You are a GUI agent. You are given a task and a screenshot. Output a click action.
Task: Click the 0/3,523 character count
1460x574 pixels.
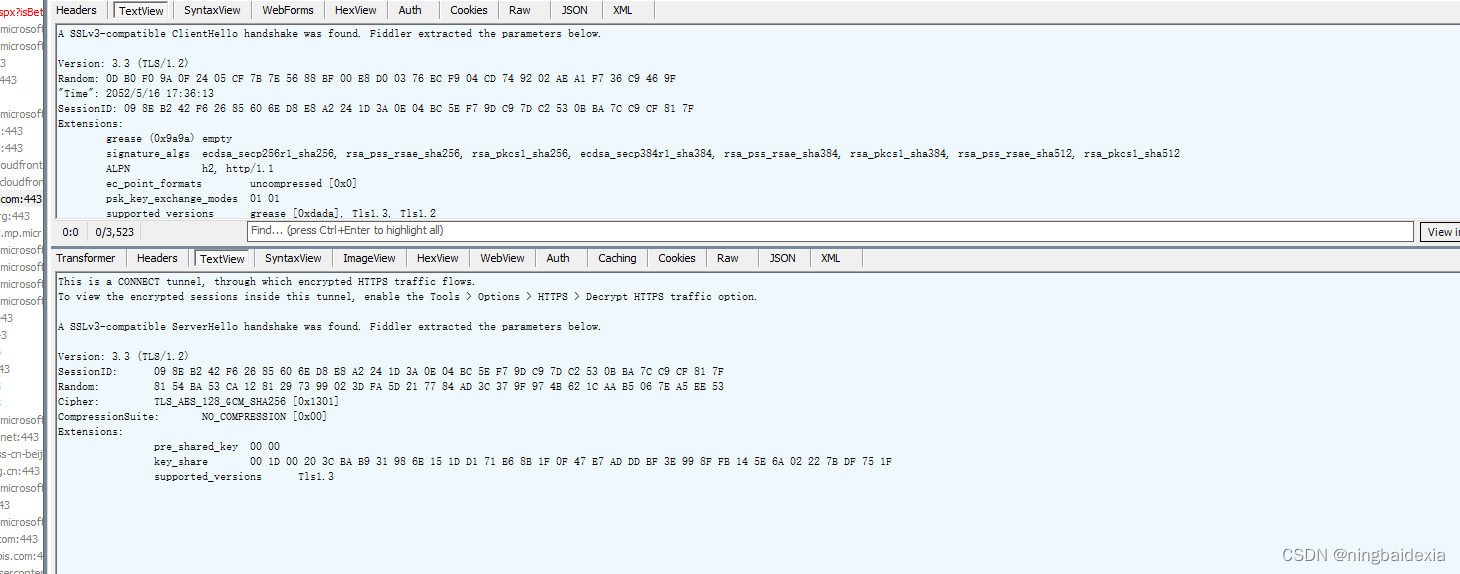tap(115, 232)
